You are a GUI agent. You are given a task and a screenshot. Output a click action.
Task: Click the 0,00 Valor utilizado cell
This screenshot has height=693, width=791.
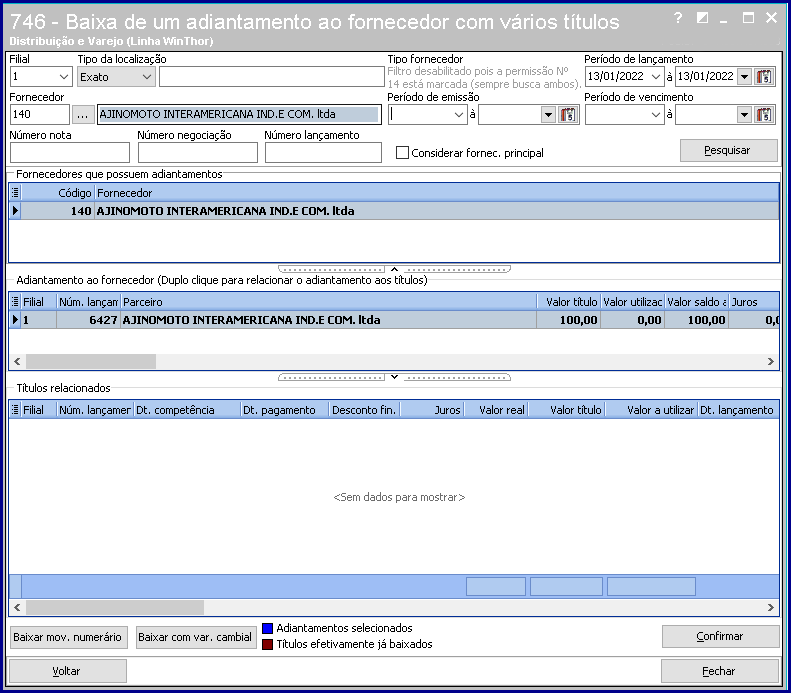(633, 320)
